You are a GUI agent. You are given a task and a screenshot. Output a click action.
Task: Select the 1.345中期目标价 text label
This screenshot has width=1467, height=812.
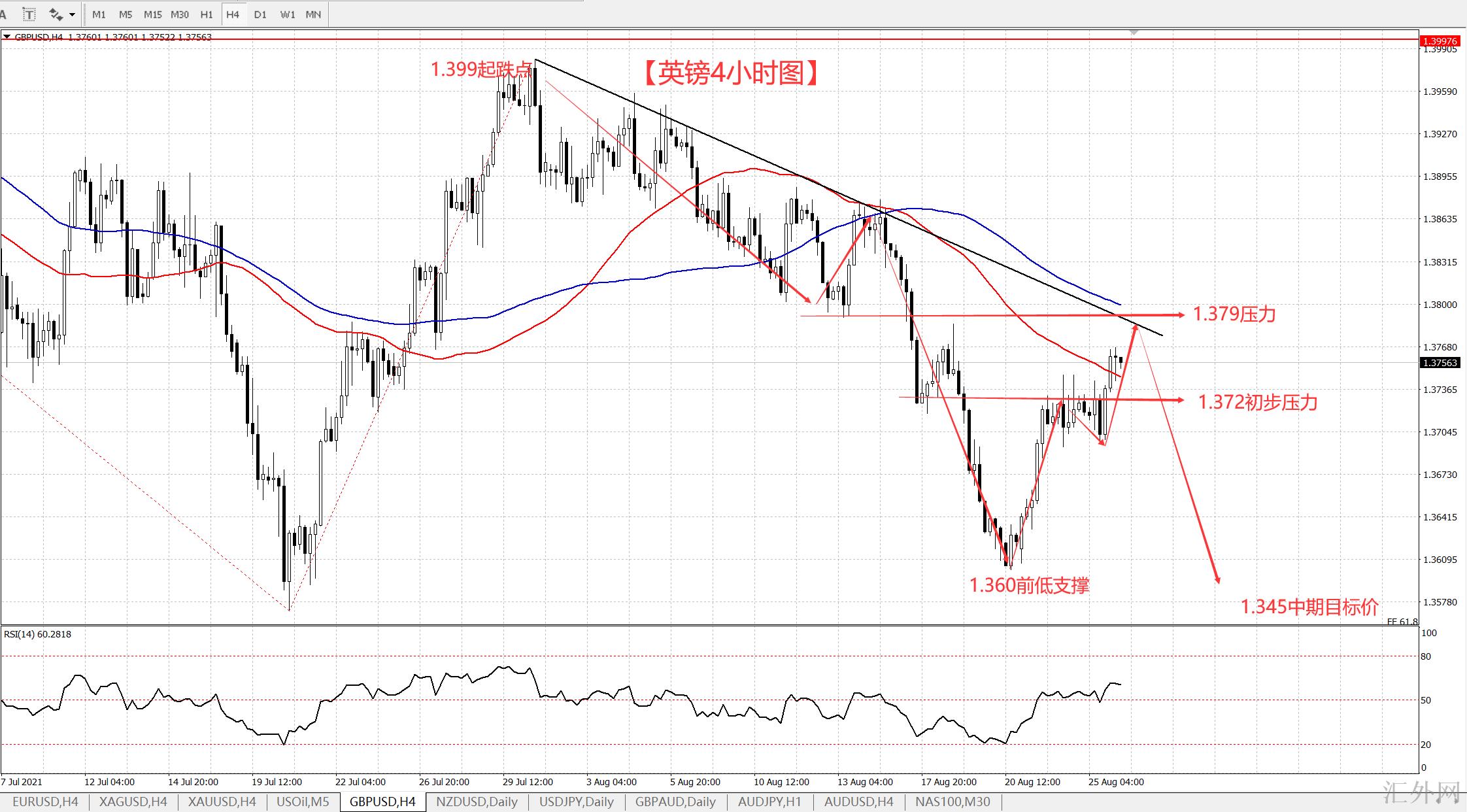pyautogui.click(x=1309, y=607)
